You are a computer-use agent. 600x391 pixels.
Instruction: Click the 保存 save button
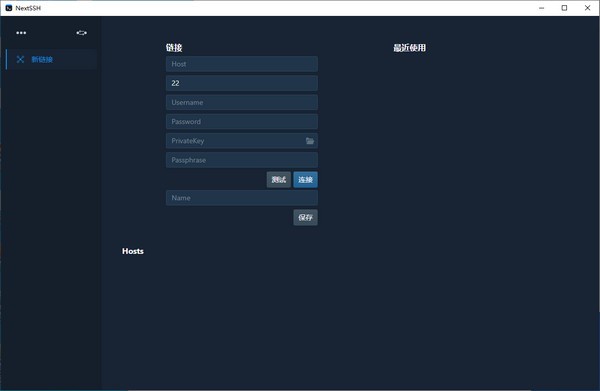tap(305, 217)
